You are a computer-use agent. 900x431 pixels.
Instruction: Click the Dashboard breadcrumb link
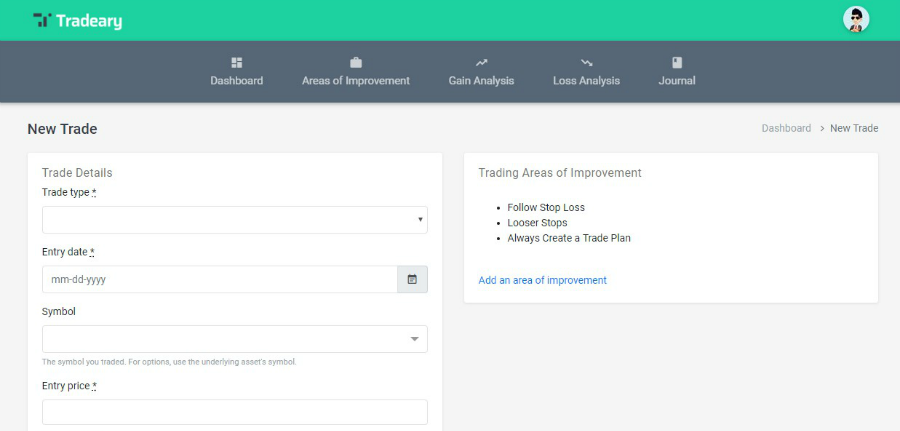[786, 128]
